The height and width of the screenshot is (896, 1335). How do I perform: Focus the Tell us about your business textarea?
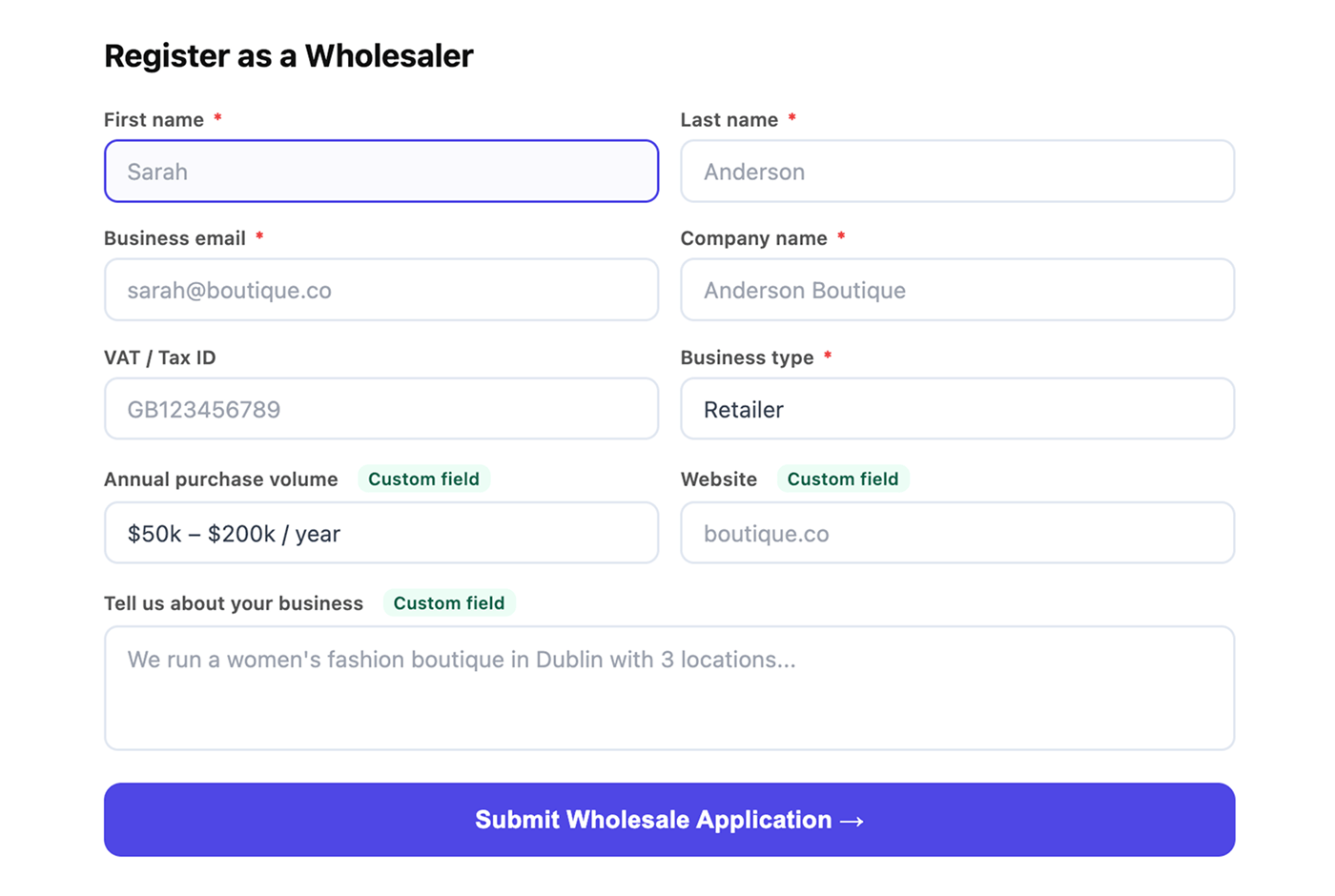pyautogui.click(x=669, y=688)
